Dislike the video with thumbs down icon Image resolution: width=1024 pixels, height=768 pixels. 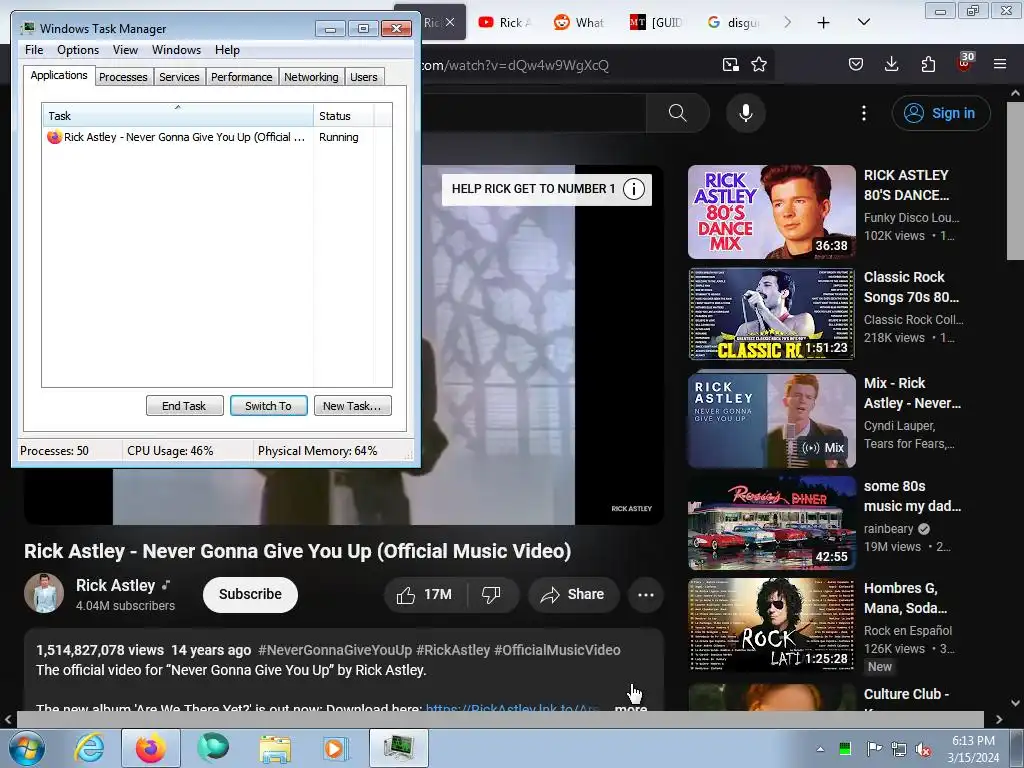click(x=491, y=594)
